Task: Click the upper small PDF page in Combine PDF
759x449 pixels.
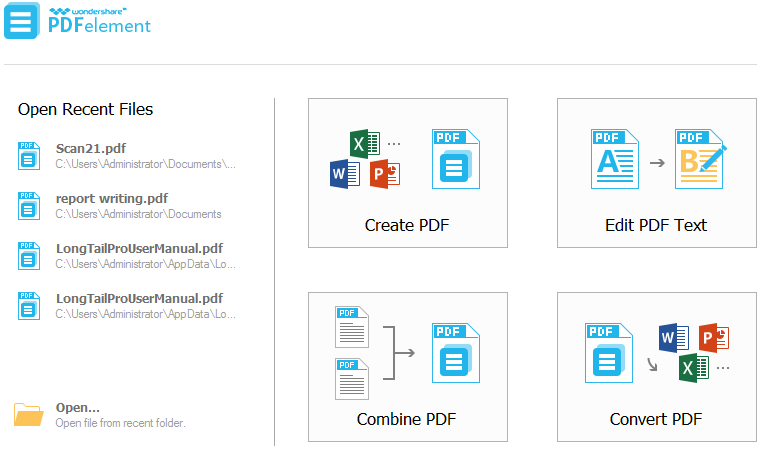Action: pyautogui.click(x=352, y=327)
